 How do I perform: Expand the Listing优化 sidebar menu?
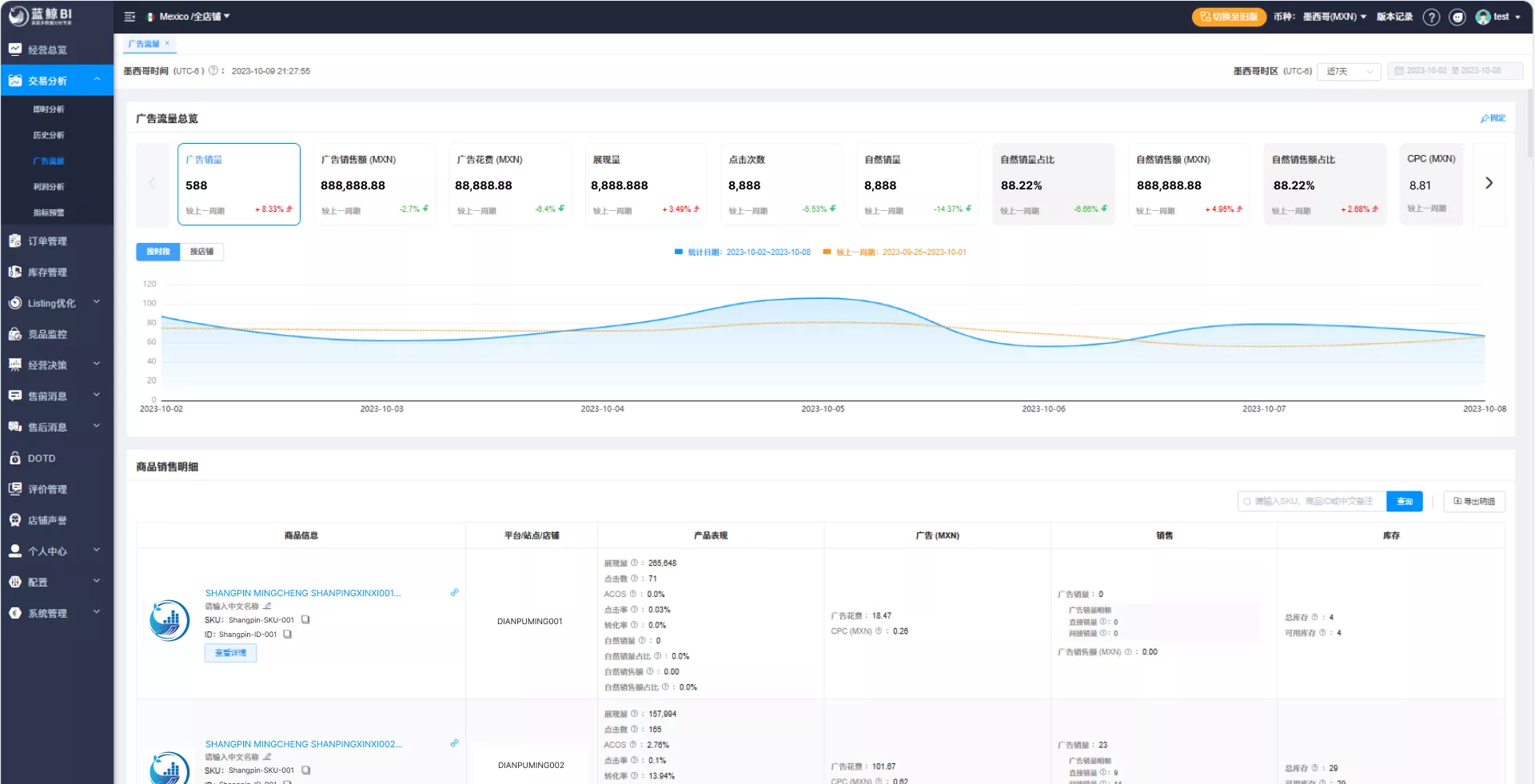(57, 303)
